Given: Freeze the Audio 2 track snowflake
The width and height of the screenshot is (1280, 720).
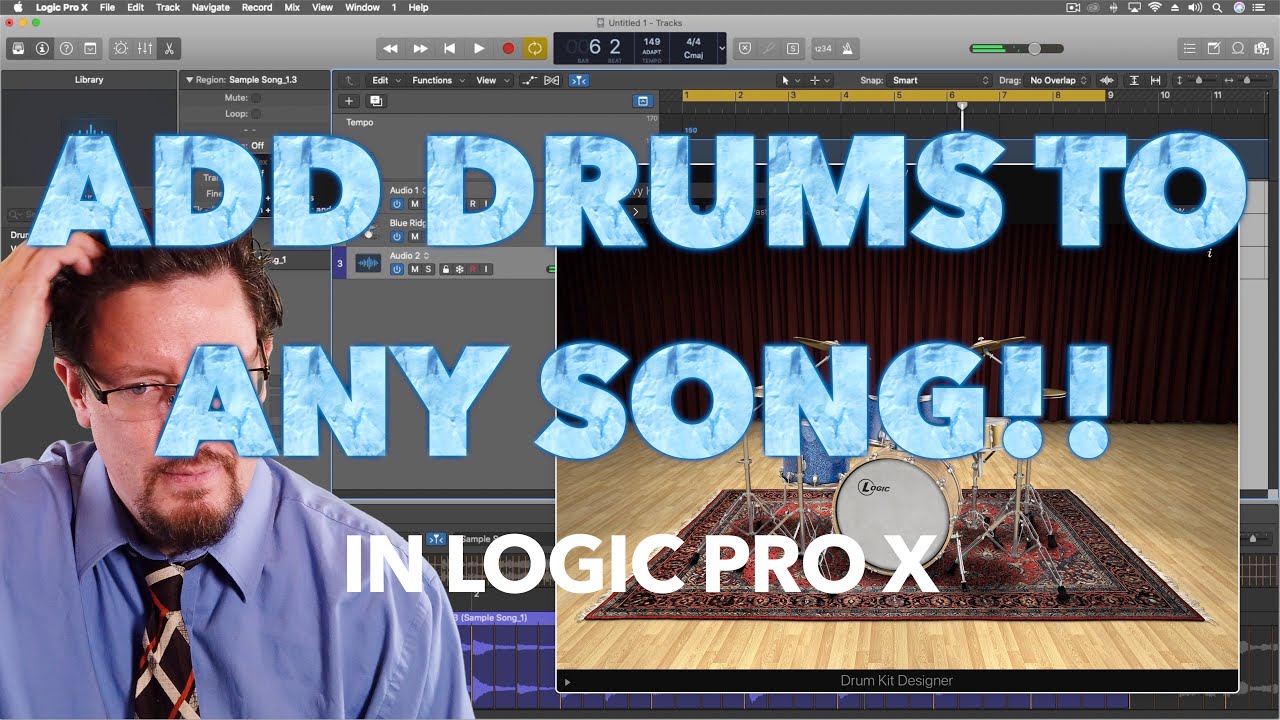Looking at the screenshot, I should [x=459, y=269].
